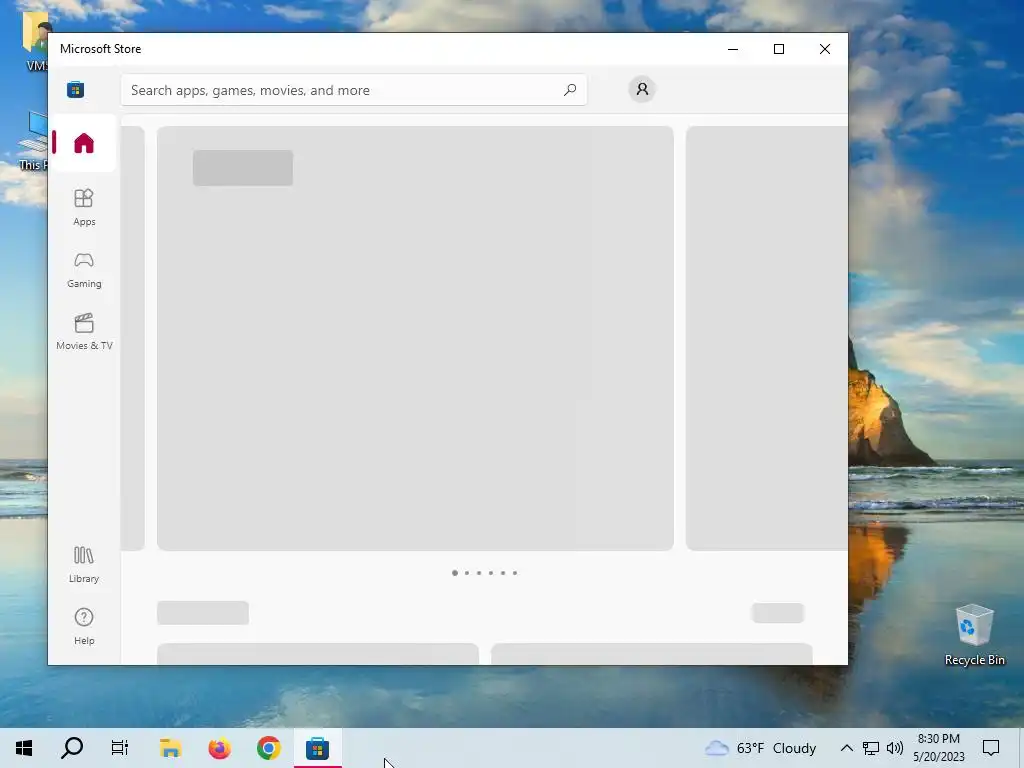
Task: Open the weather widget 63°F Cloudy
Action: pos(761,748)
